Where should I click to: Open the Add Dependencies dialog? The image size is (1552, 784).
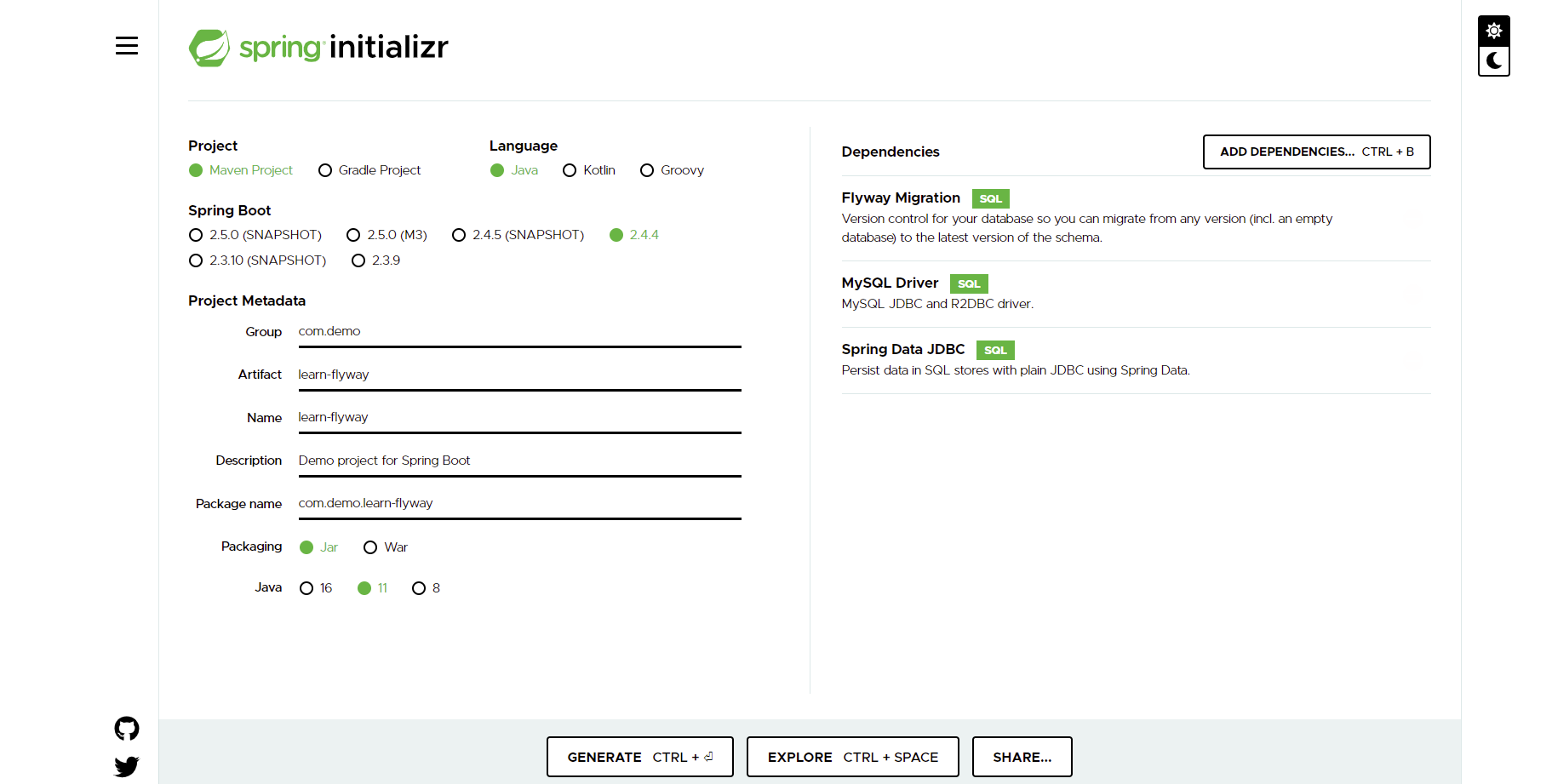(x=1316, y=152)
